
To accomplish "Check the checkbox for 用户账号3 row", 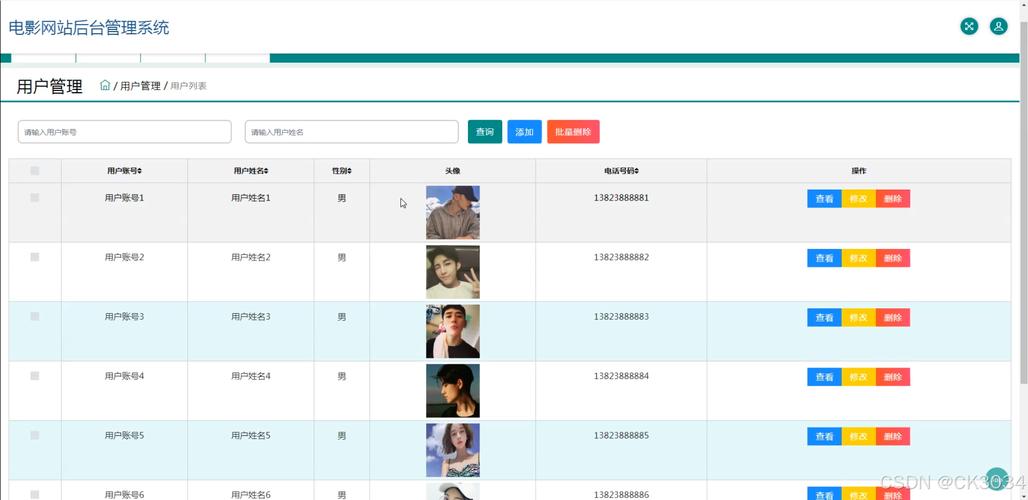I will [x=35, y=317].
